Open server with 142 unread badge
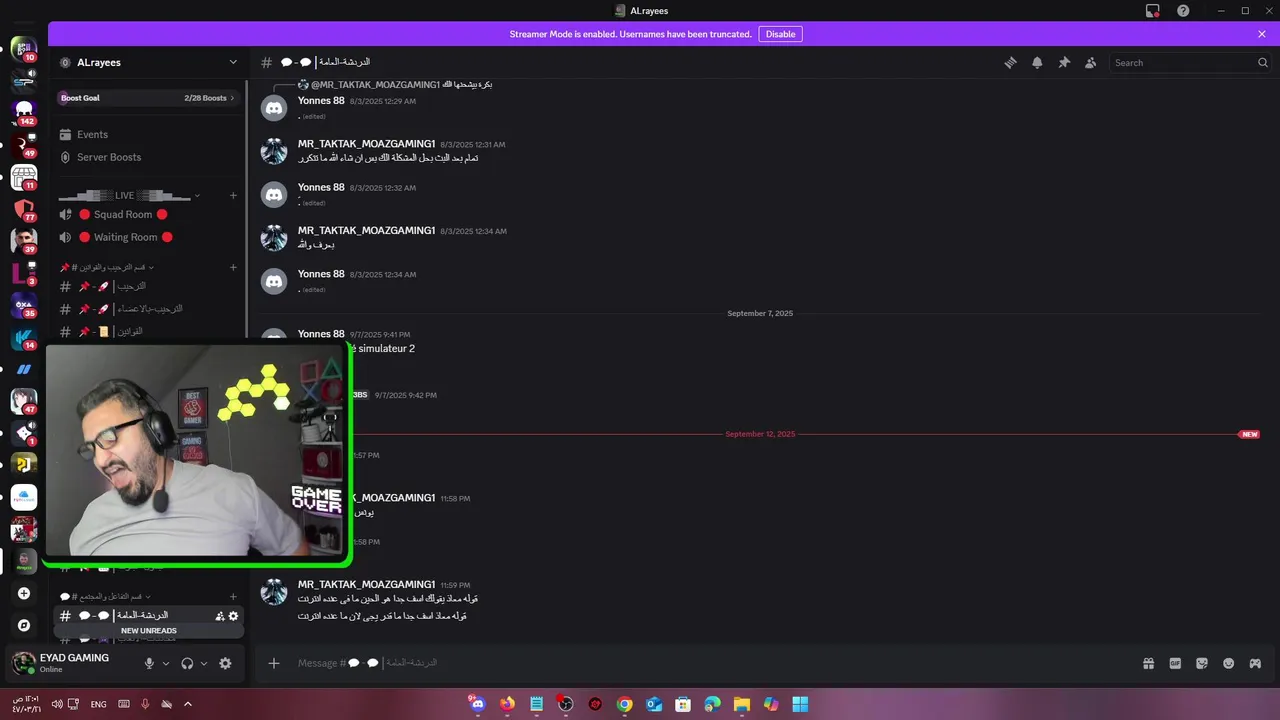The height and width of the screenshot is (720, 1280). click(x=24, y=109)
